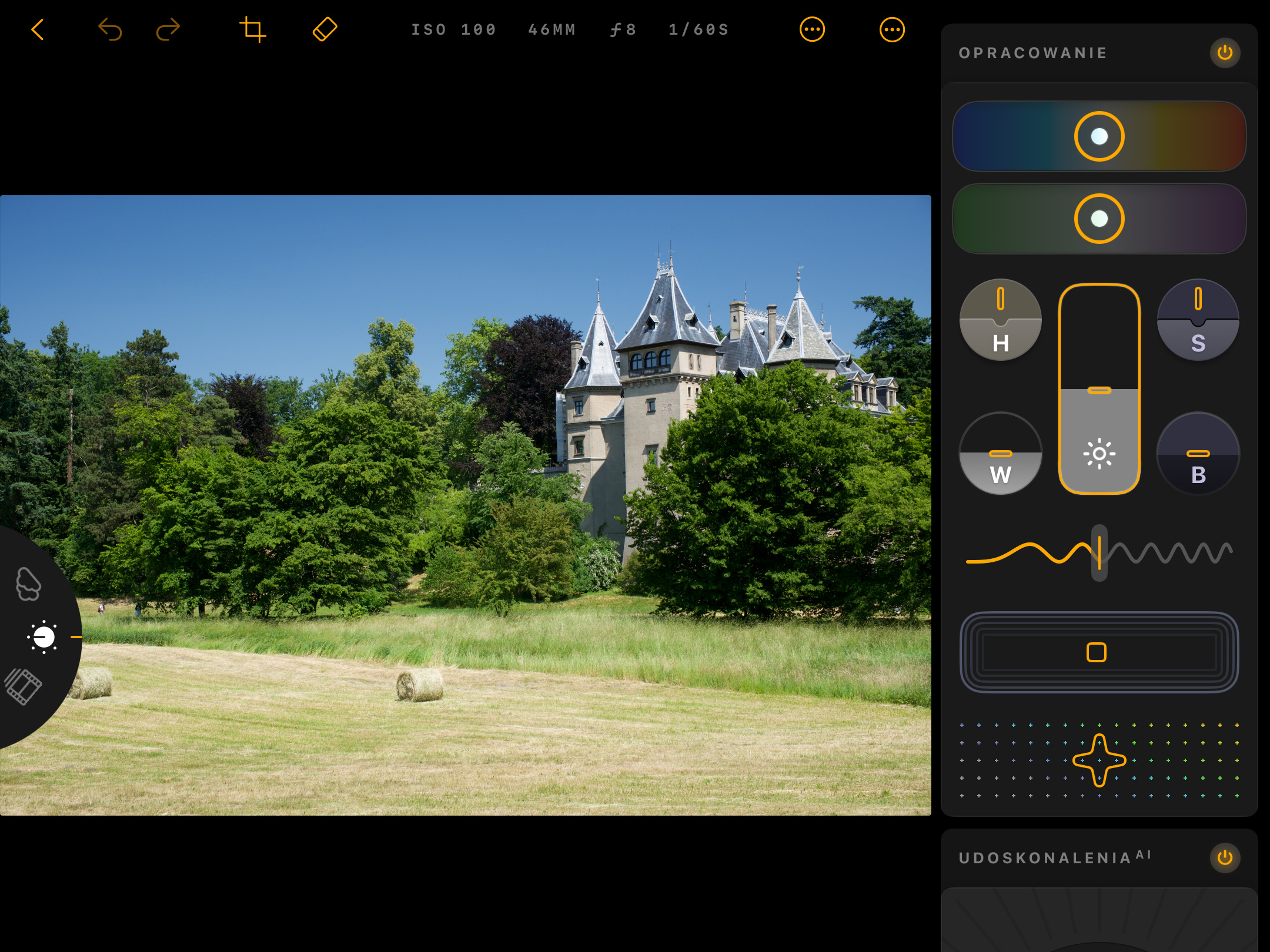Image resolution: width=1270 pixels, height=952 pixels.
Task: Open the Straighten tool
Action: tap(324, 29)
